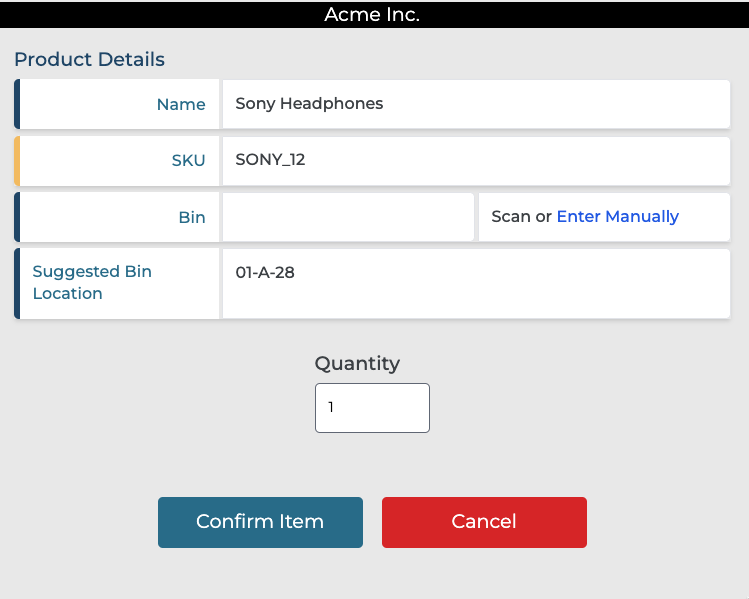
Task: Click the yellow accent bar beside SKU
Action: [17, 161]
